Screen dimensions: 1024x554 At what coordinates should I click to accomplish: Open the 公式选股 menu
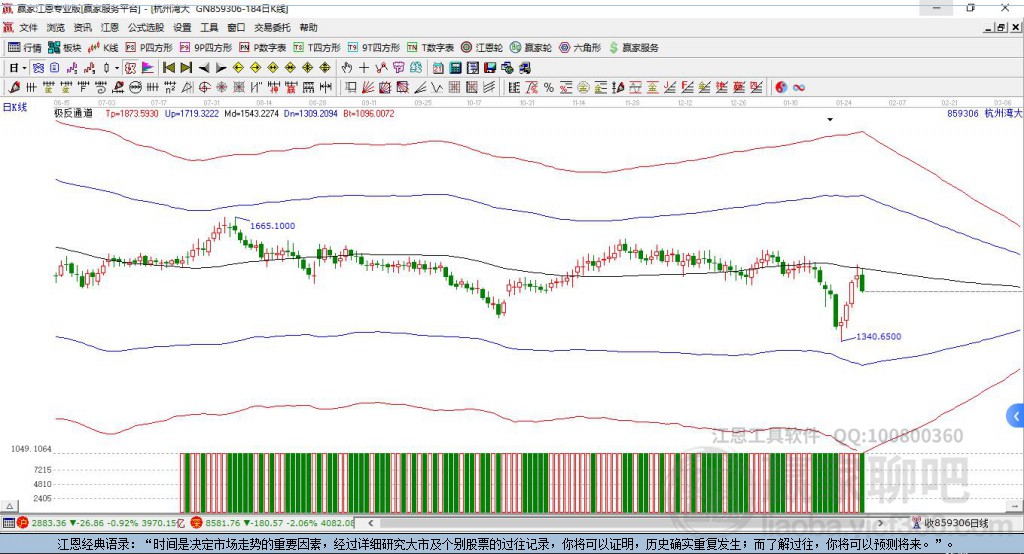[x=145, y=28]
